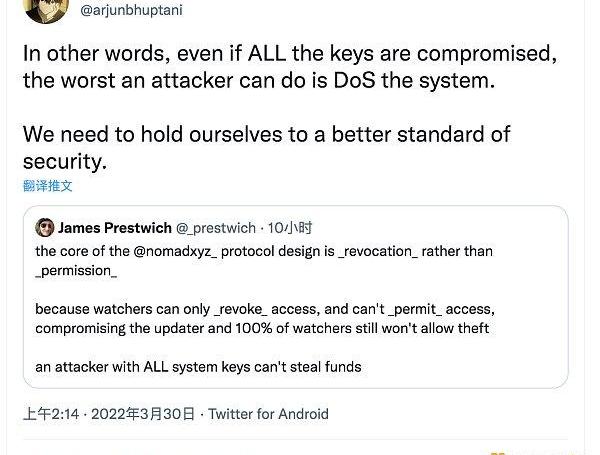The width and height of the screenshot is (600, 455).
Task: Click the "can't steal funds" line
Action: tap(198, 367)
